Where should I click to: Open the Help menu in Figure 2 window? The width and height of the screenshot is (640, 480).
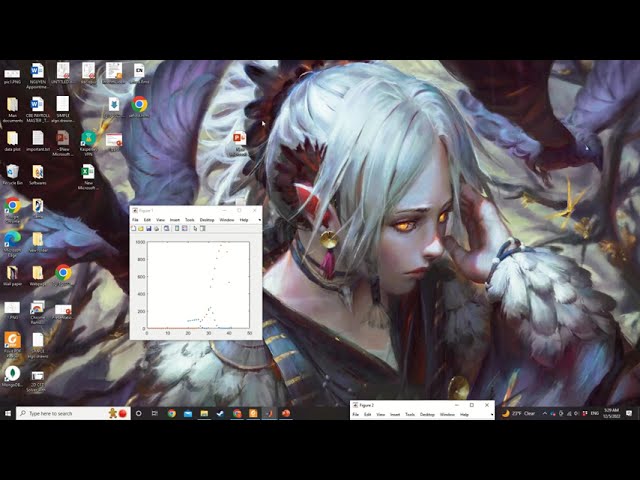point(464,415)
